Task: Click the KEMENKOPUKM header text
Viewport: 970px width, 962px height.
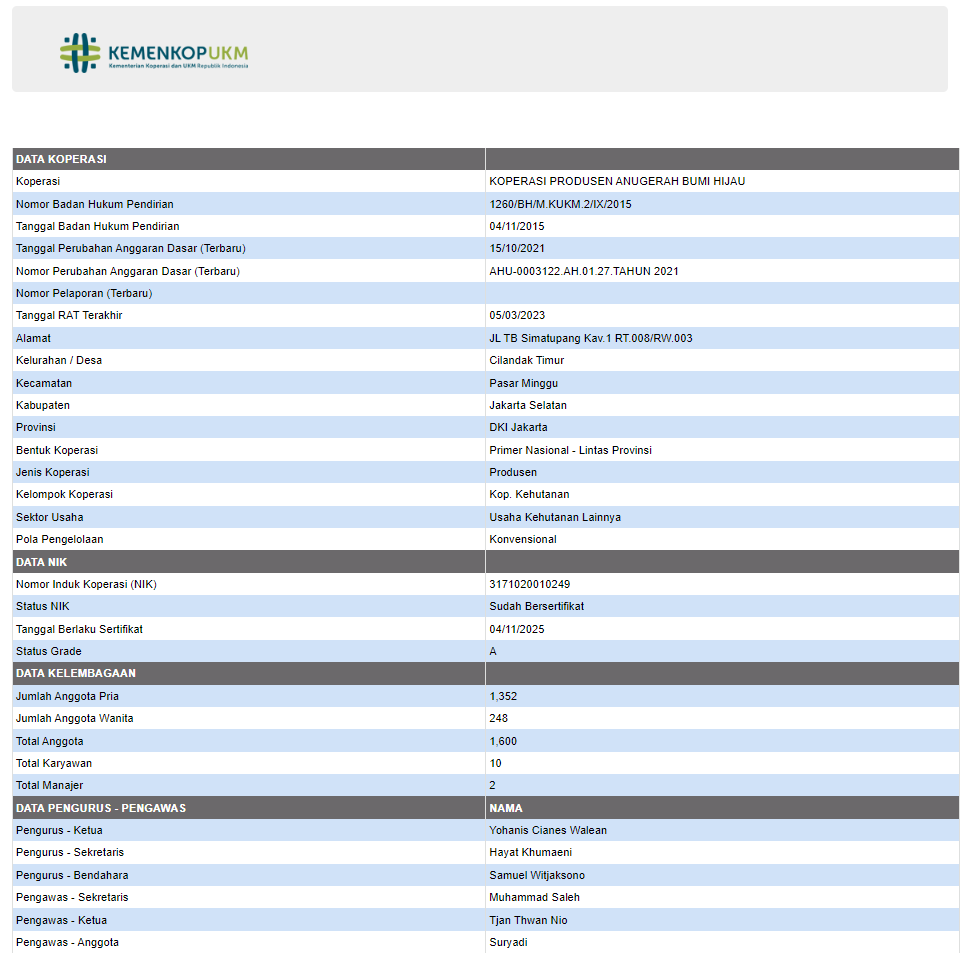Action: coord(177,52)
